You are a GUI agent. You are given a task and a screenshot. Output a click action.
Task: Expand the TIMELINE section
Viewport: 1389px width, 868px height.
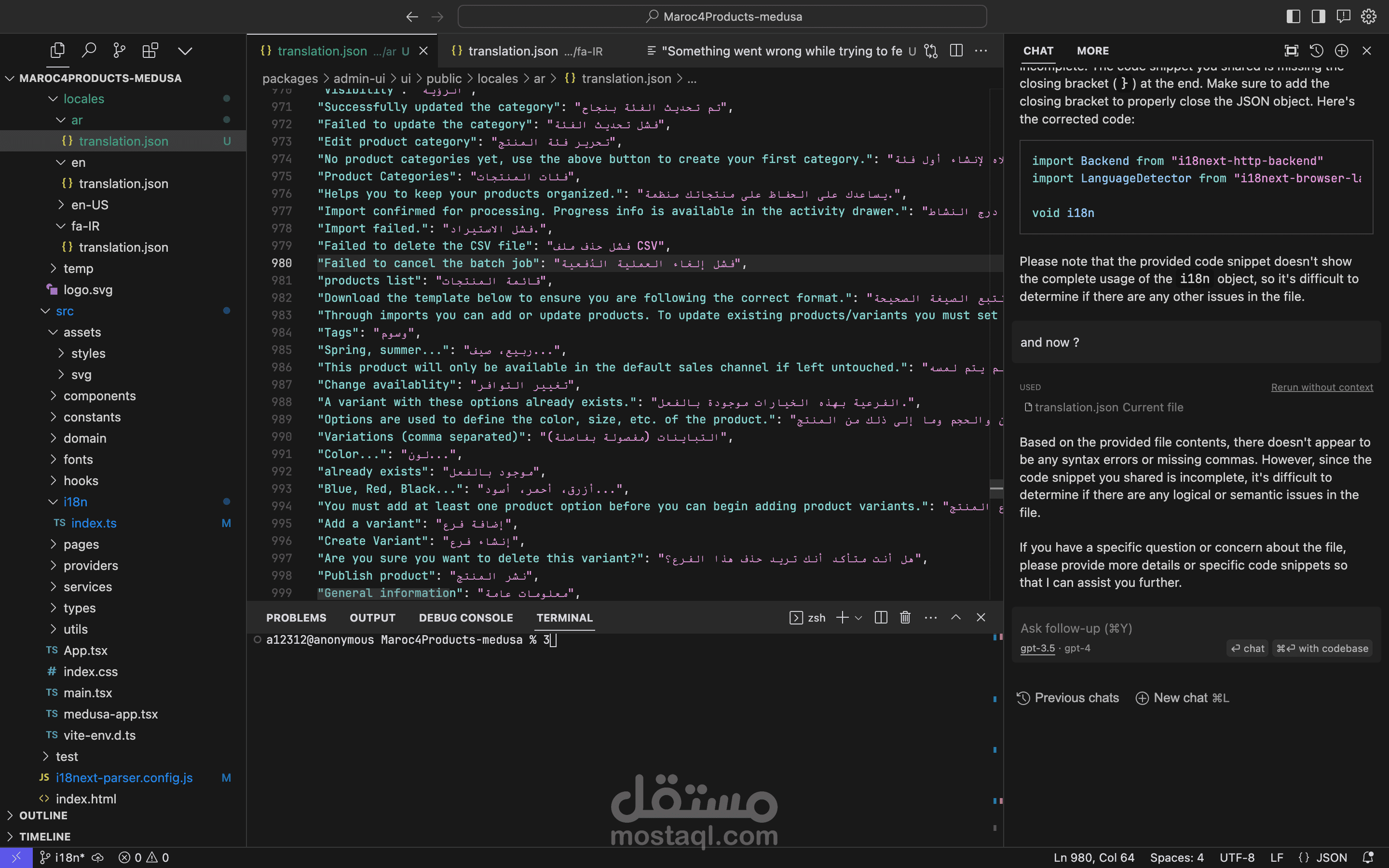pyautogui.click(x=123, y=837)
